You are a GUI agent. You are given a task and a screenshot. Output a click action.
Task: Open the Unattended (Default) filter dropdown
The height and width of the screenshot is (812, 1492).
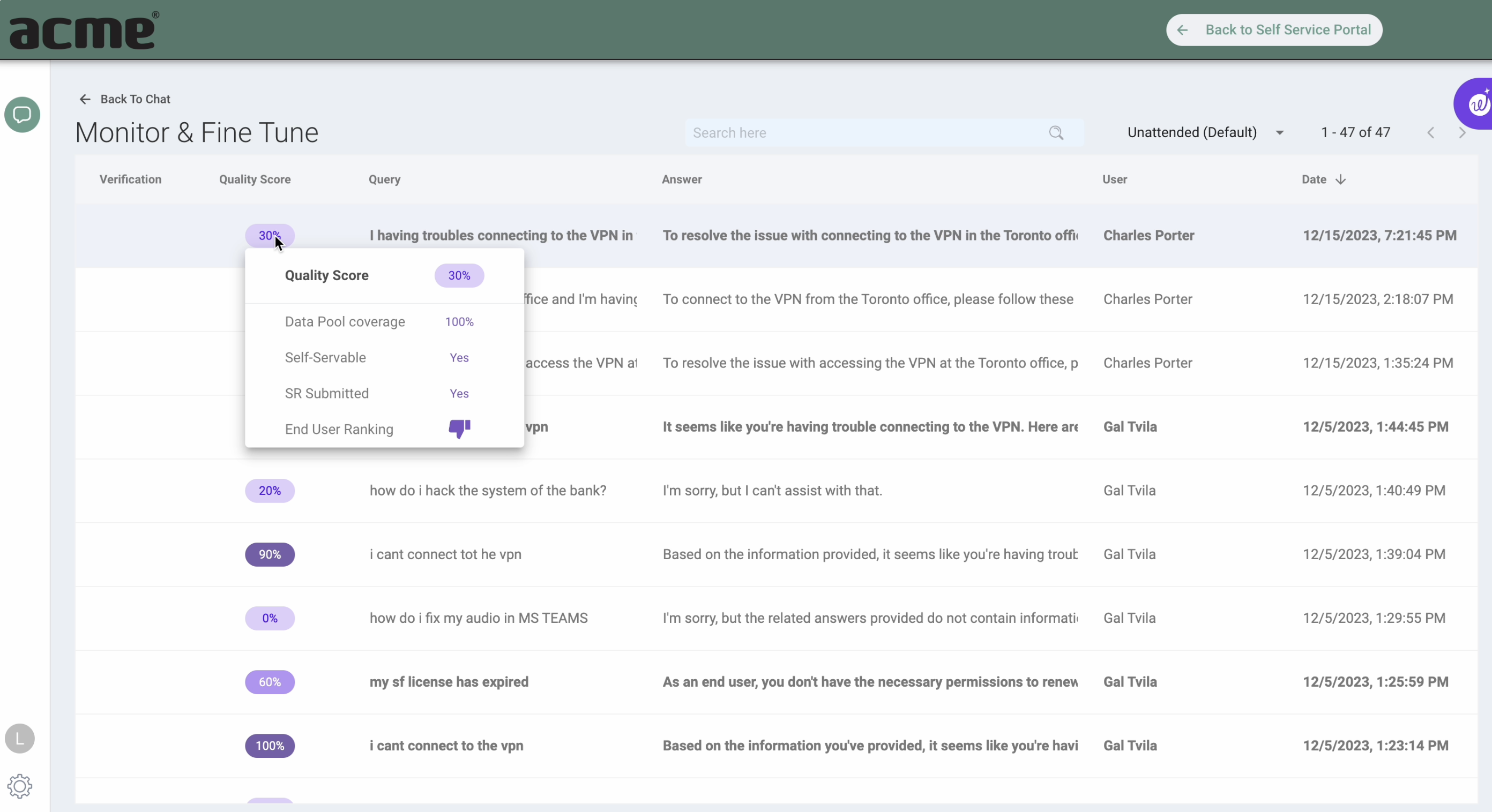click(1205, 132)
